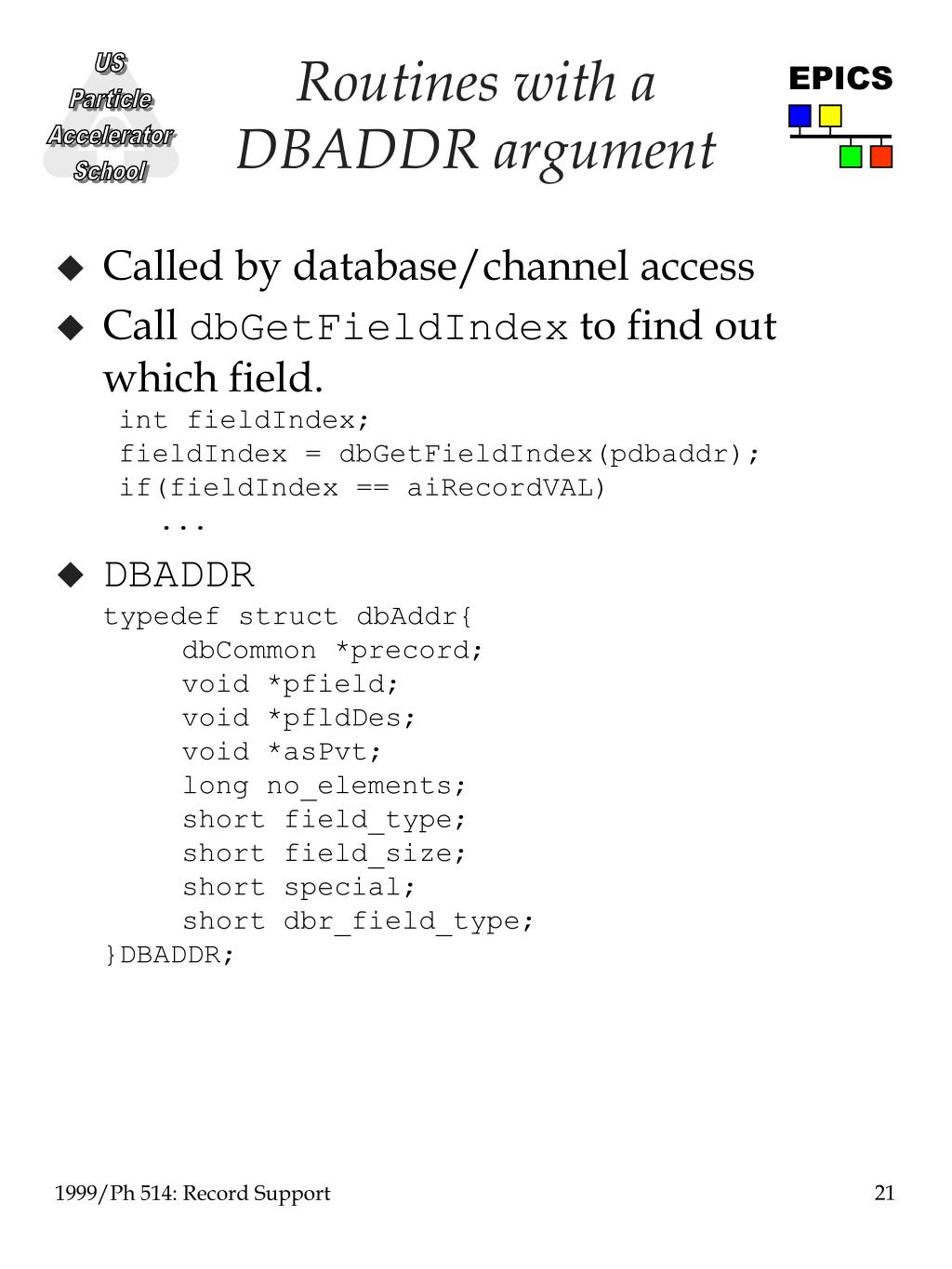Click the blue square in EPICS logo
Viewport: 952px width, 1269px height.
(x=800, y=115)
